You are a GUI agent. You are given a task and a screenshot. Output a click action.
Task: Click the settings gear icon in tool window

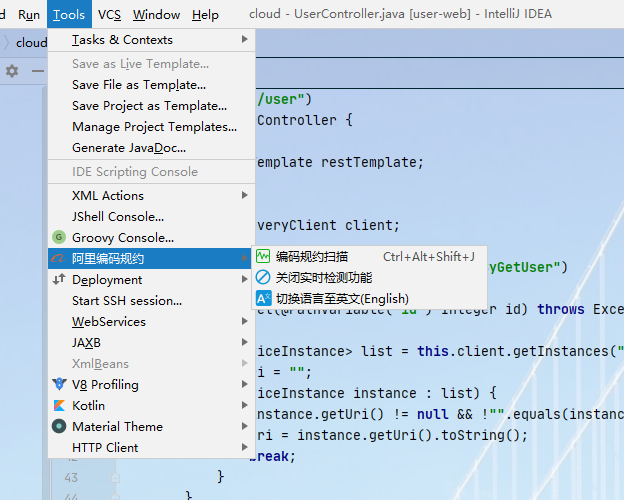[x=12, y=71]
